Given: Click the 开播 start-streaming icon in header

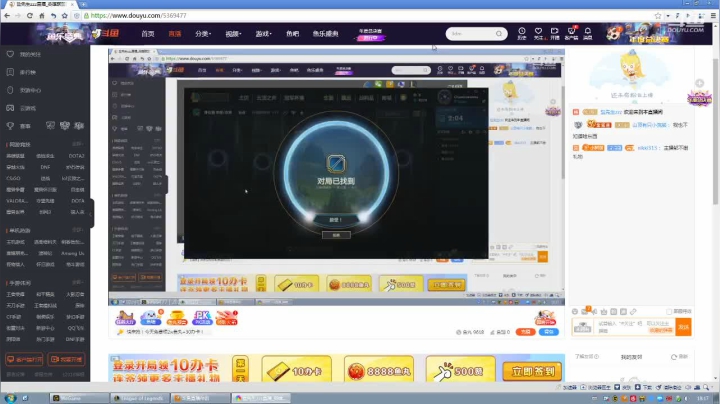Looking at the screenshot, I should coord(555,33).
